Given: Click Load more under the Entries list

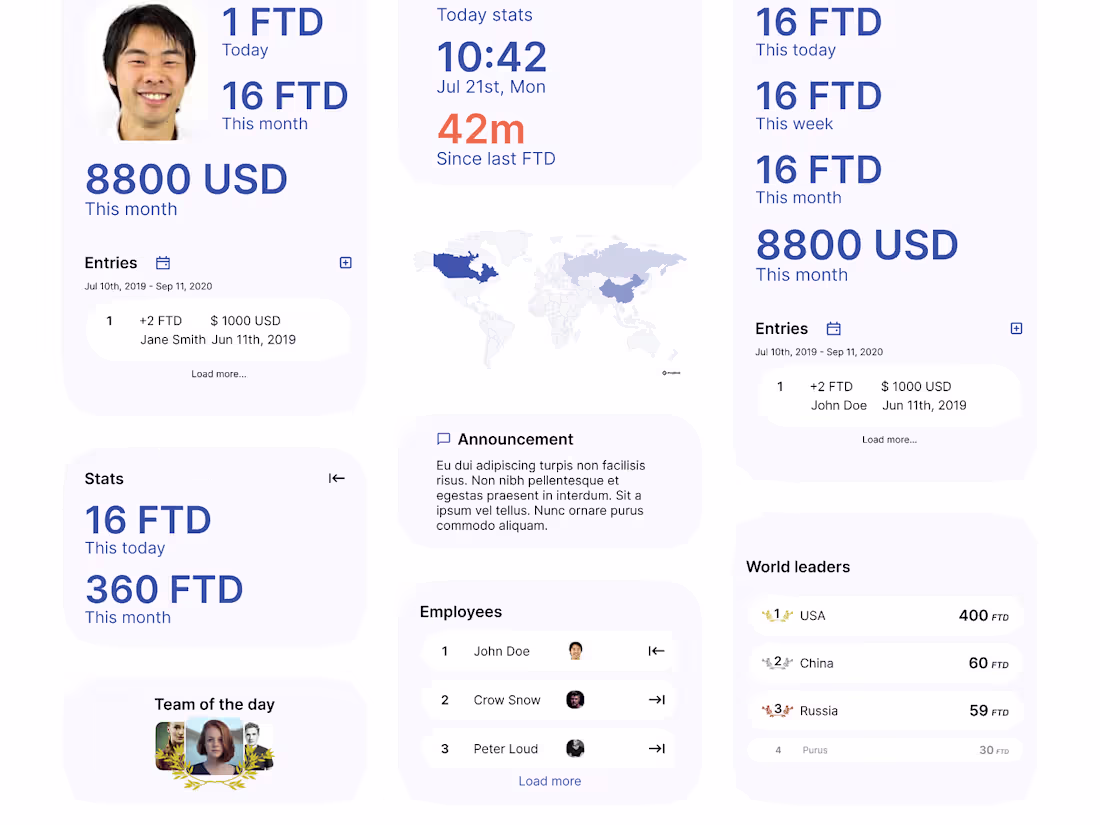Looking at the screenshot, I should (218, 373).
